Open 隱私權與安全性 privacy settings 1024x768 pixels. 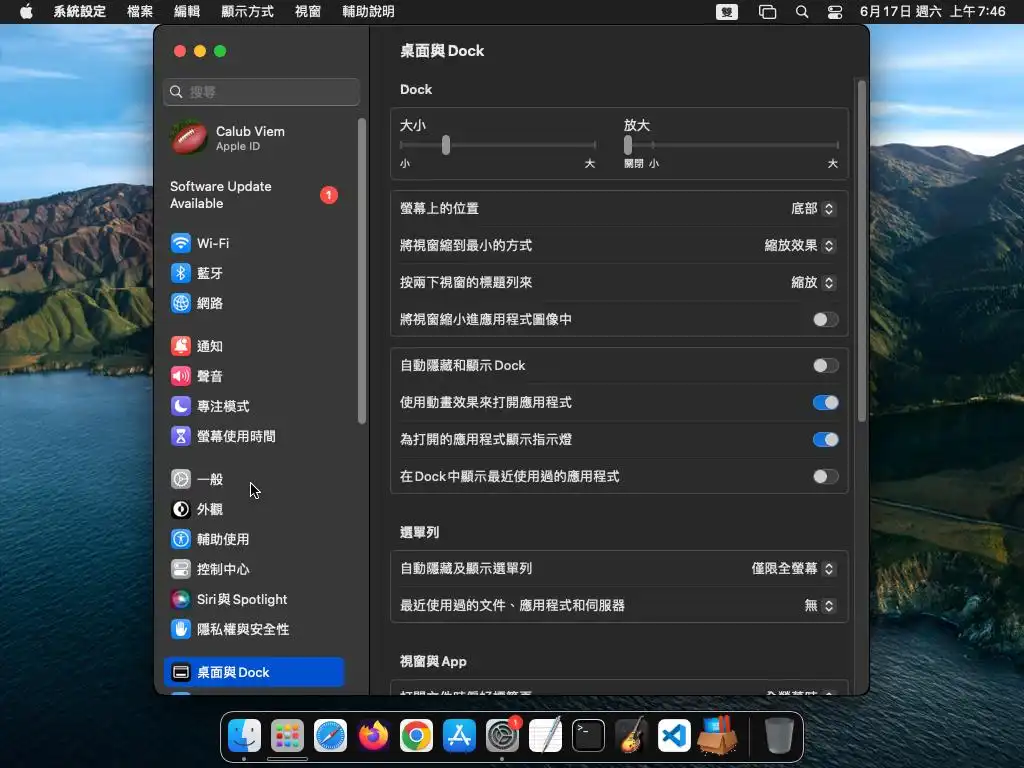click(255, 630)
